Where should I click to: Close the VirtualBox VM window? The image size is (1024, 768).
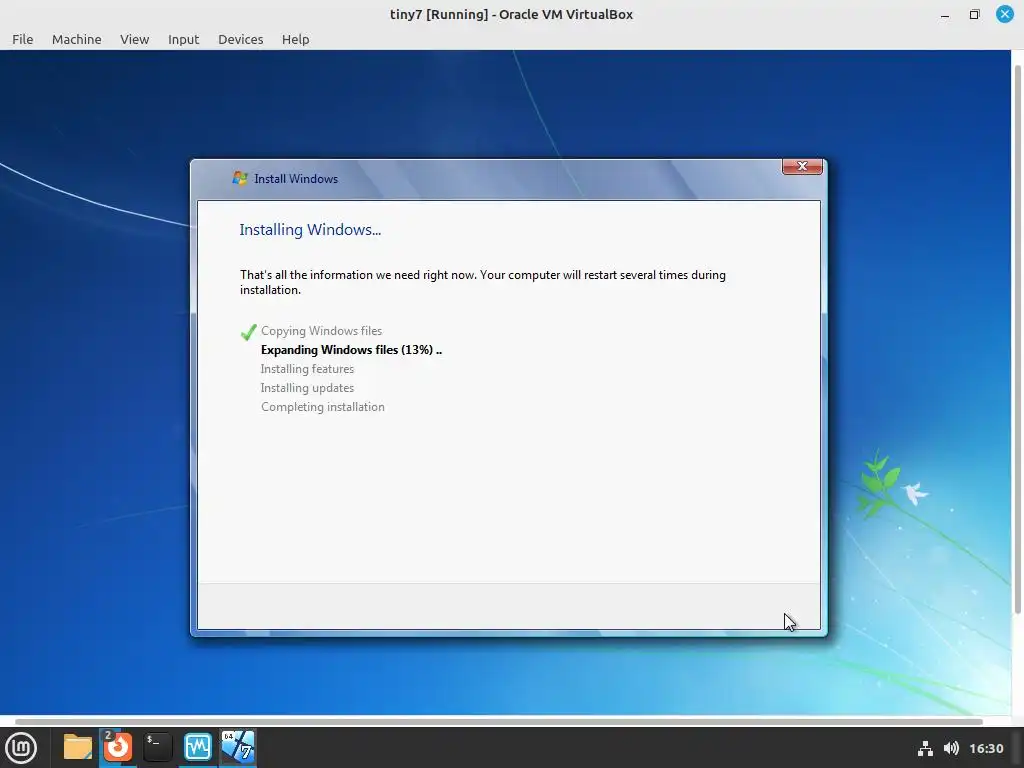click(1004, 14)
